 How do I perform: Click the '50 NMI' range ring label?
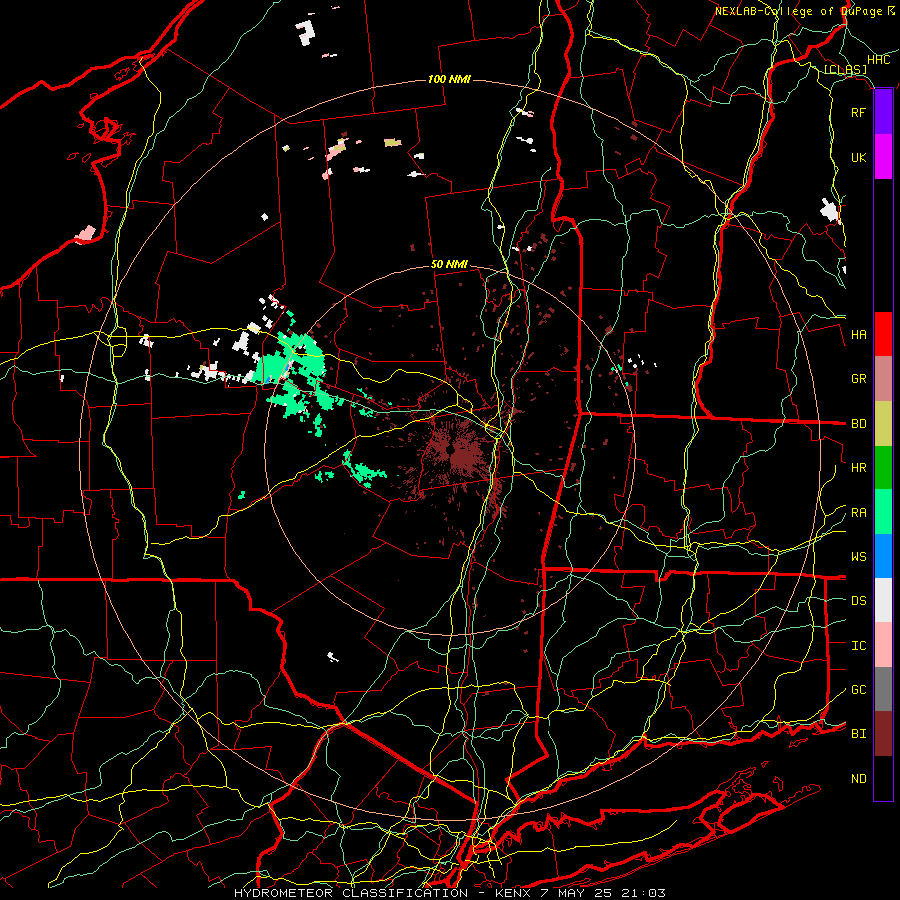click(x=449, y=265)
